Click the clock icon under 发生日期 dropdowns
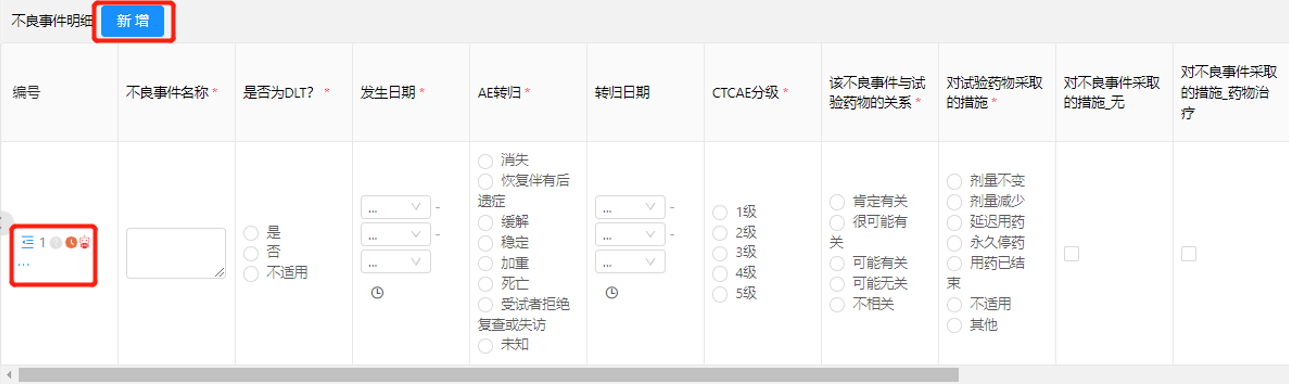Screen dimensions: 1289x384 click(377, 292)
